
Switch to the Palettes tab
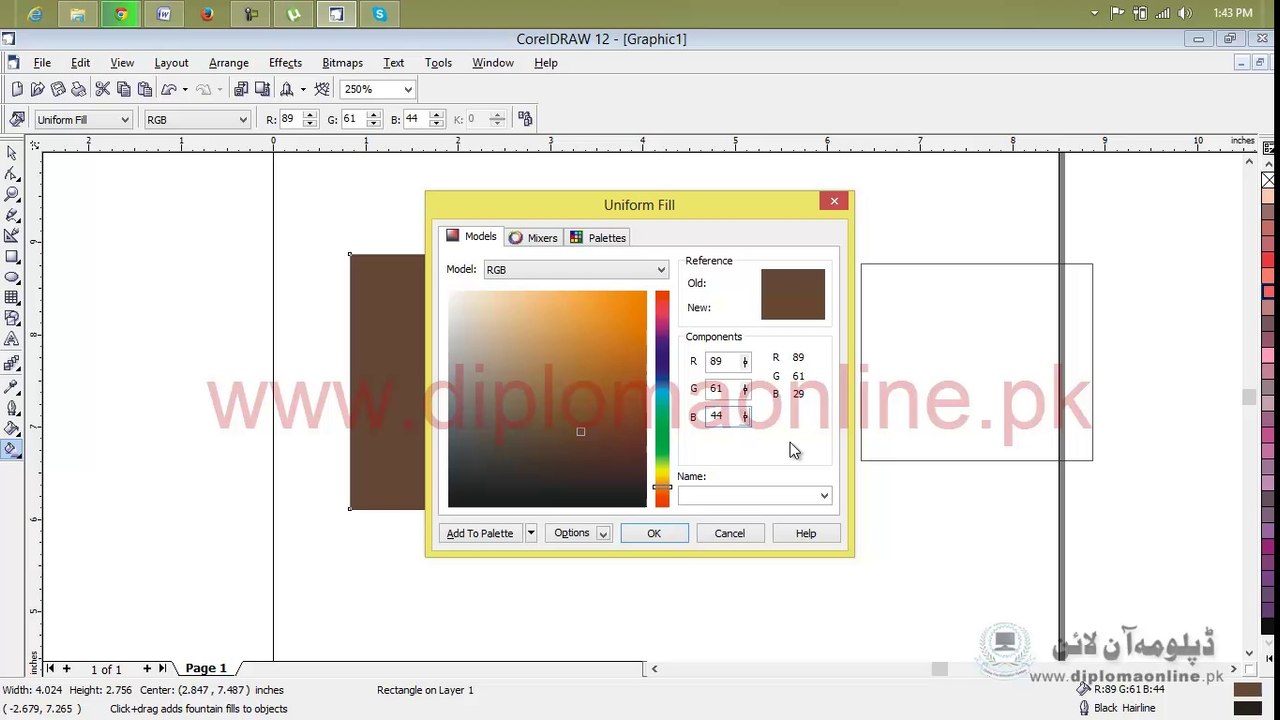pyautogui.click(x=598, y=238)
